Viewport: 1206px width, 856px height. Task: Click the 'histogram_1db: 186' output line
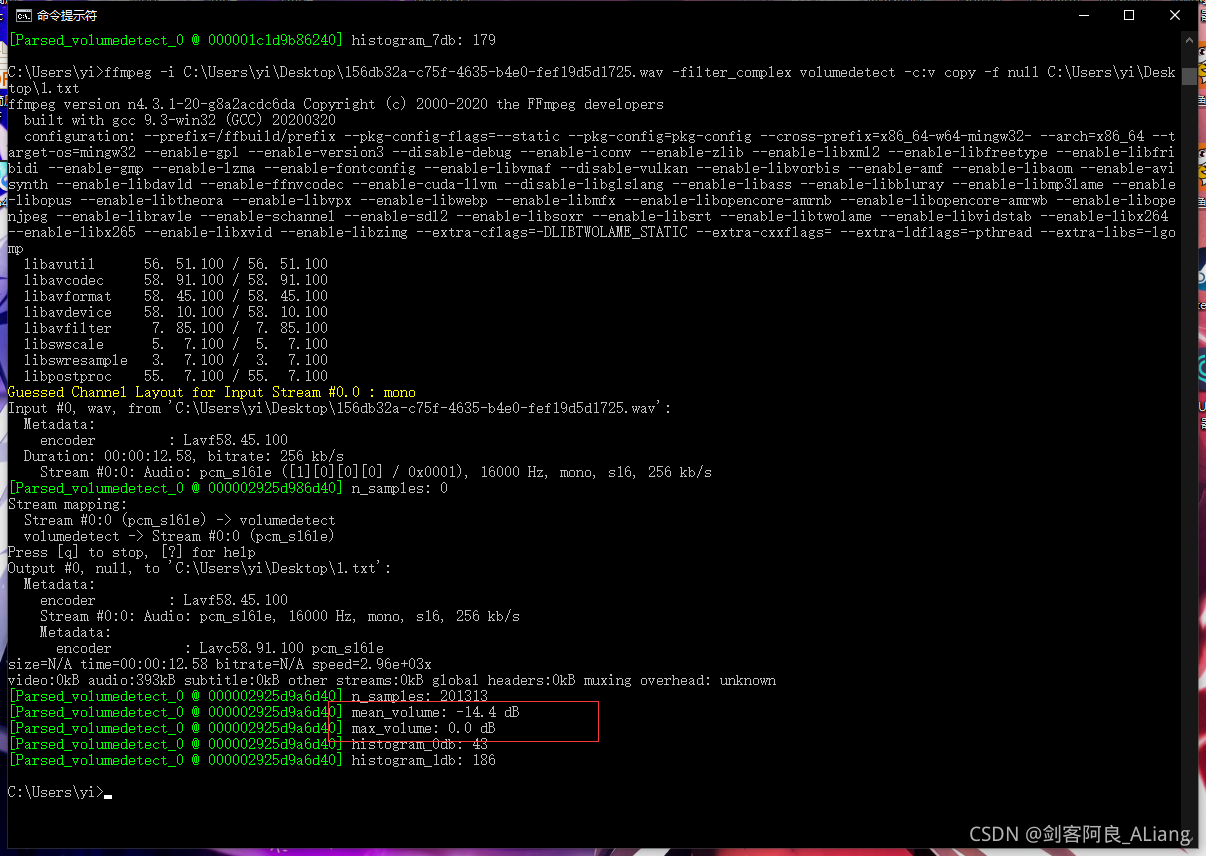[x=252, y=760]
